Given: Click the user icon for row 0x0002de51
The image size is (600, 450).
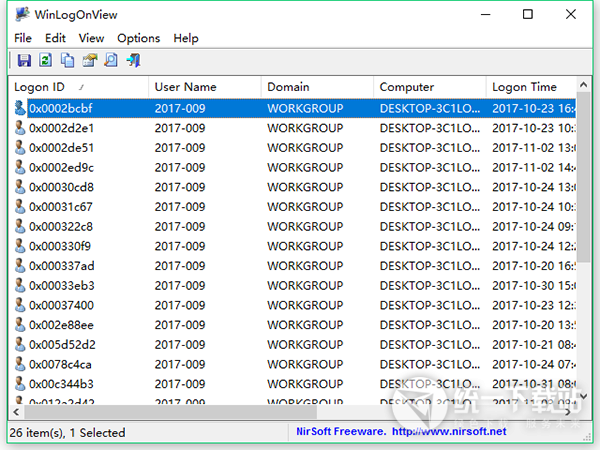Looking at the screenshot, I should point(20,148).
